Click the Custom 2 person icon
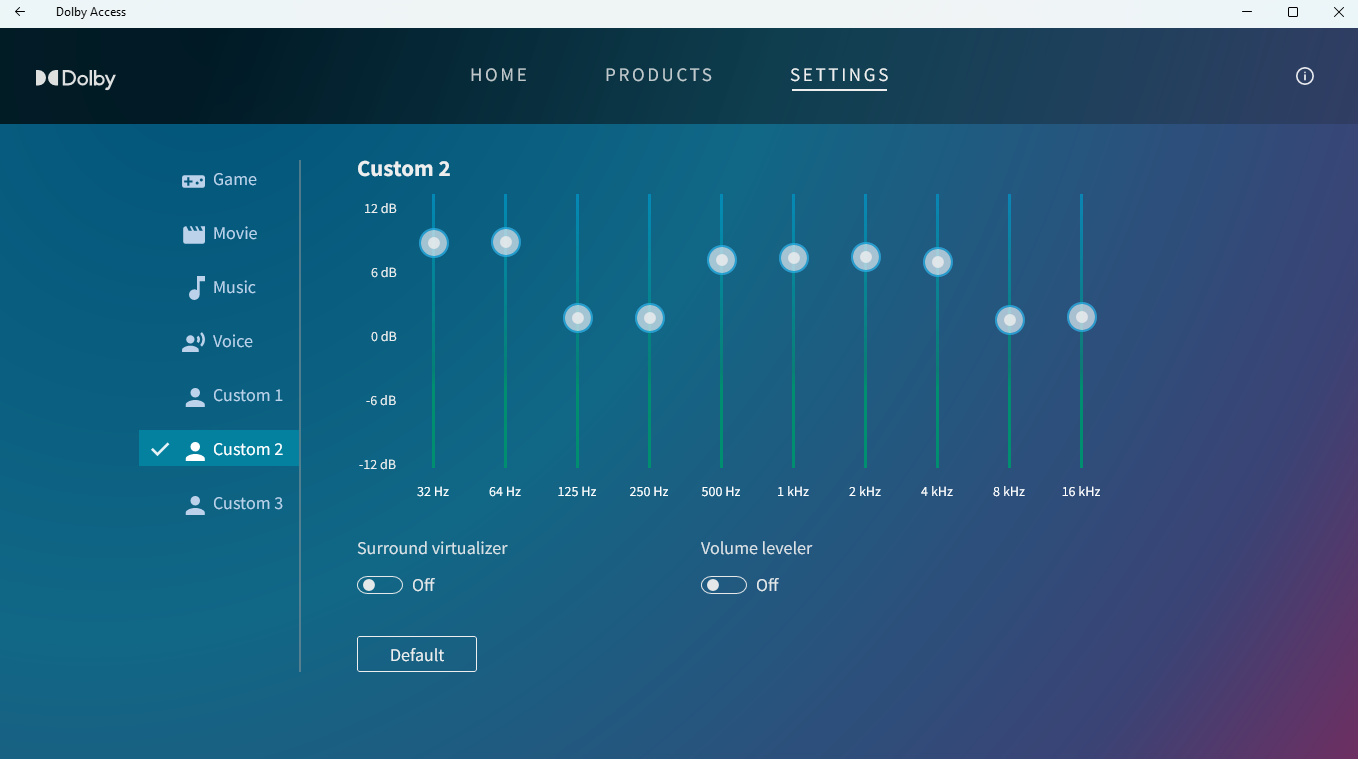Image resolution: width=1358 pixels, height=759 pixels. (x=195, y=451)
